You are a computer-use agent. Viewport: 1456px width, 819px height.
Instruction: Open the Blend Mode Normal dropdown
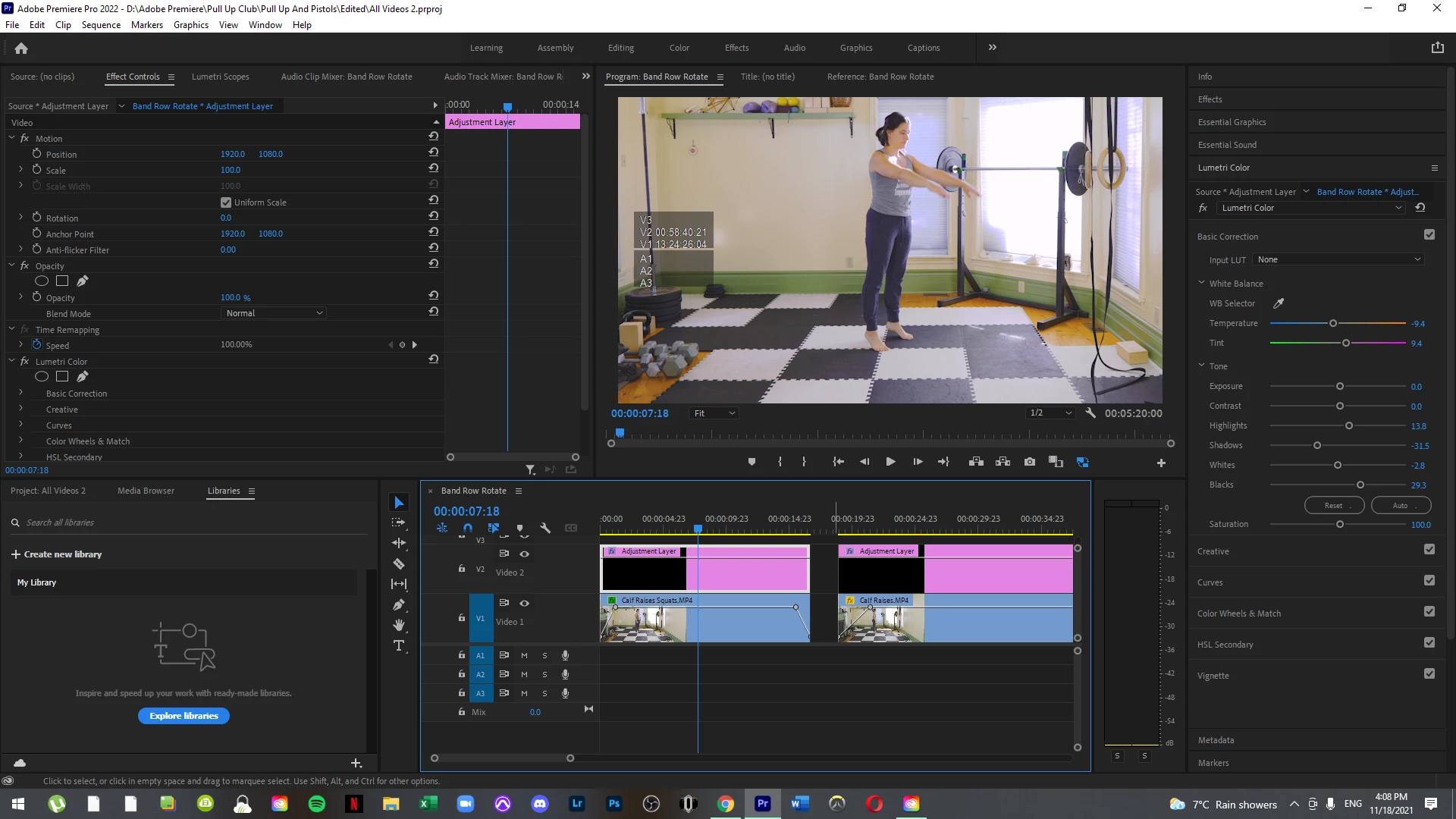[275, 313]
